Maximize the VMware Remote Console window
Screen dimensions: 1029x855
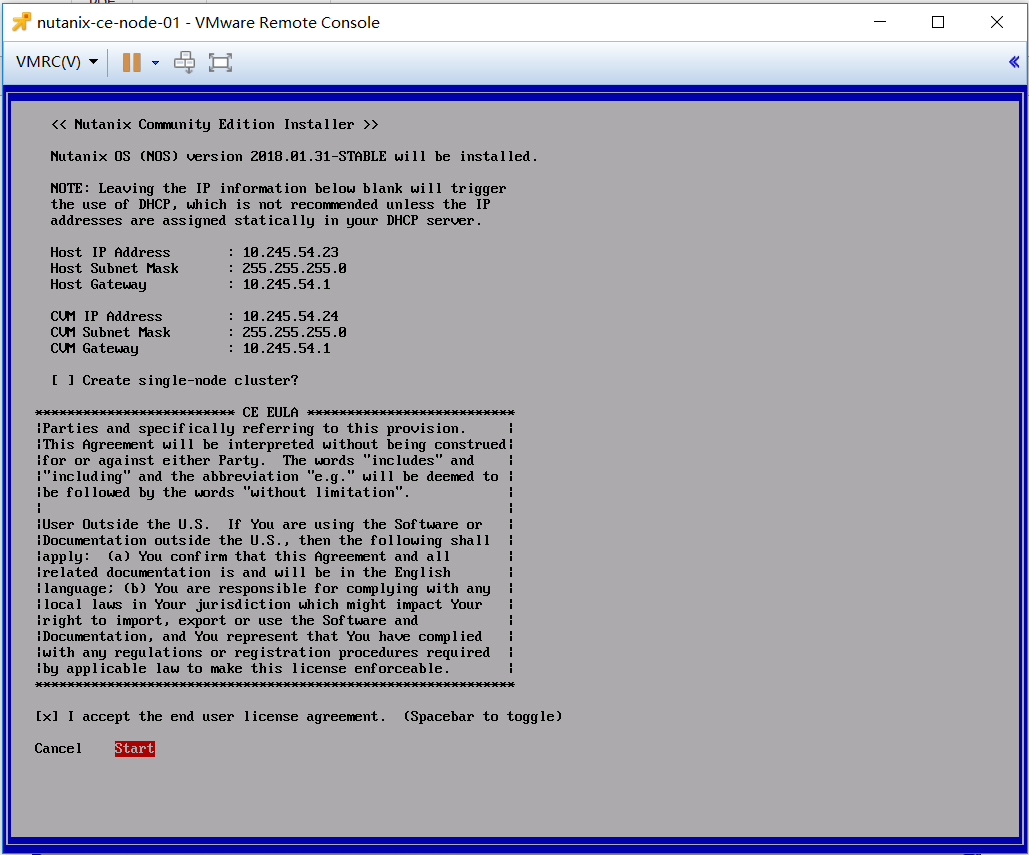[938, 22]
